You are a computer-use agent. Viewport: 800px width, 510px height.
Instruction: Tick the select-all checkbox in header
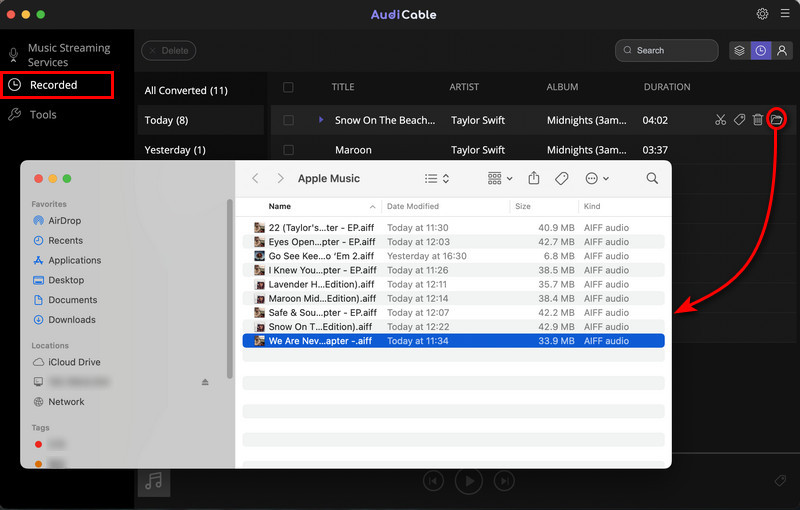(288, 87)
